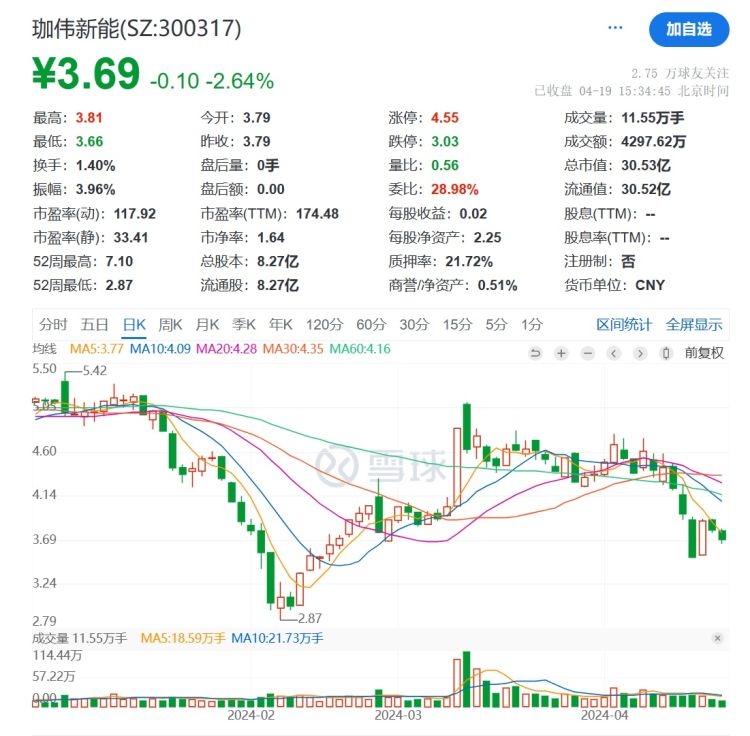This screenshot has height=736, width=750.
Task: Click the stock title 珈伟新能(SZ:300317)
Action: coord(137,29)
